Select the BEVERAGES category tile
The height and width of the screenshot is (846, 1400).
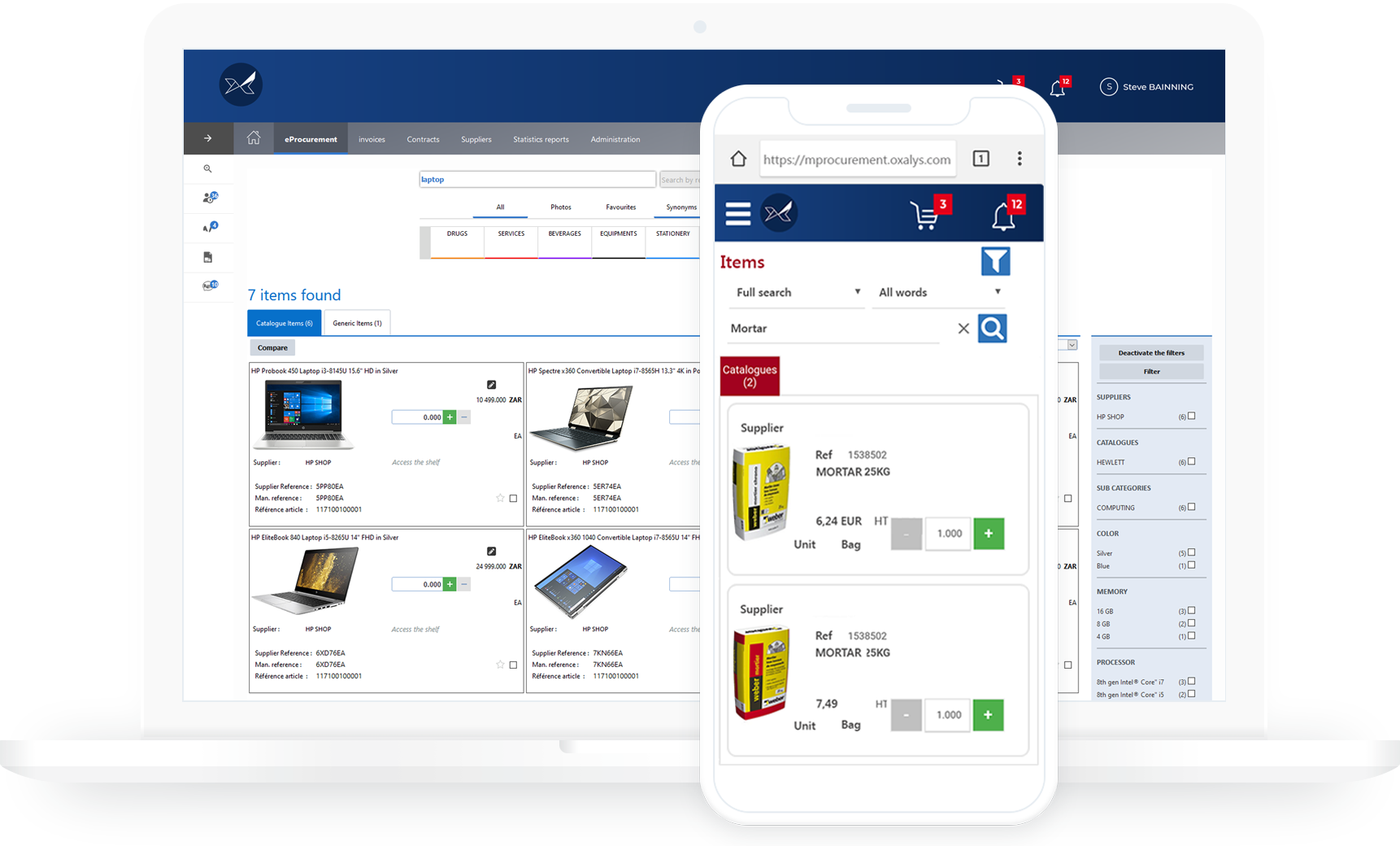click(565, 242)
